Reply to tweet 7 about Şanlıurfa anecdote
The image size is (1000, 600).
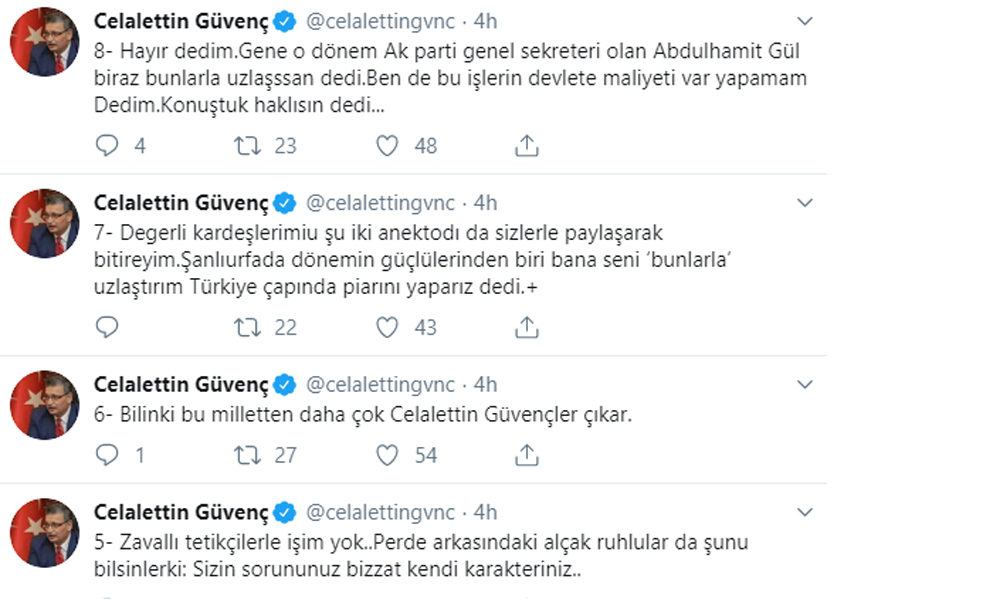coord(107,327)
